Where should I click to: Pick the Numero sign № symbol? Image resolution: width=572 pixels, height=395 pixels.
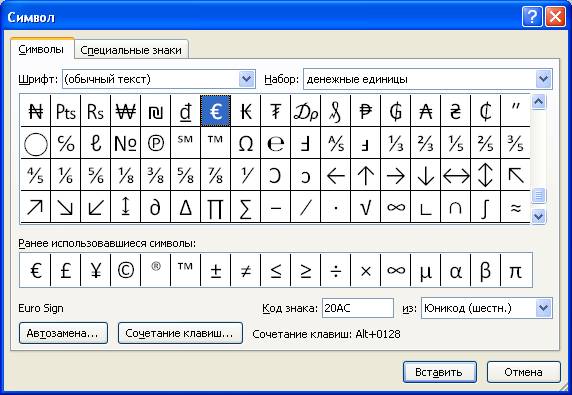point(125,143)
